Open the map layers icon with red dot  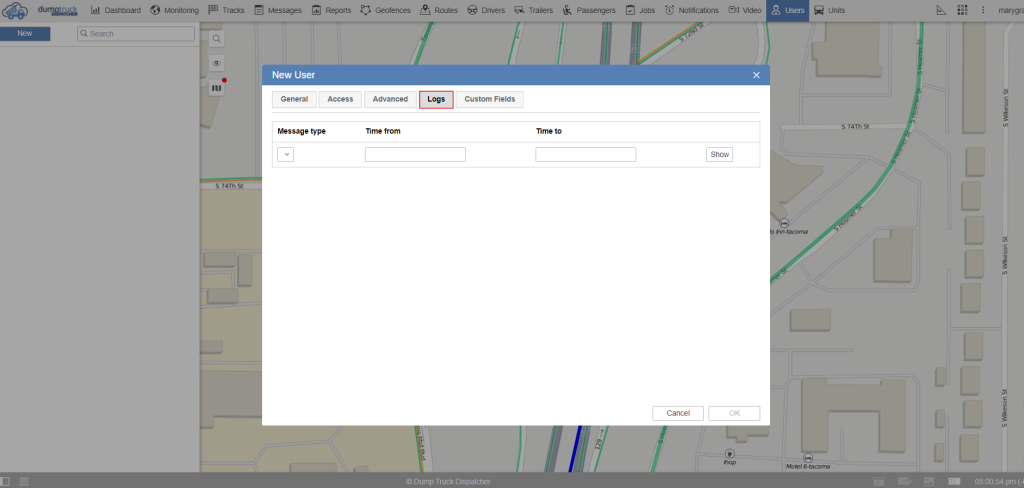point(217,87)
